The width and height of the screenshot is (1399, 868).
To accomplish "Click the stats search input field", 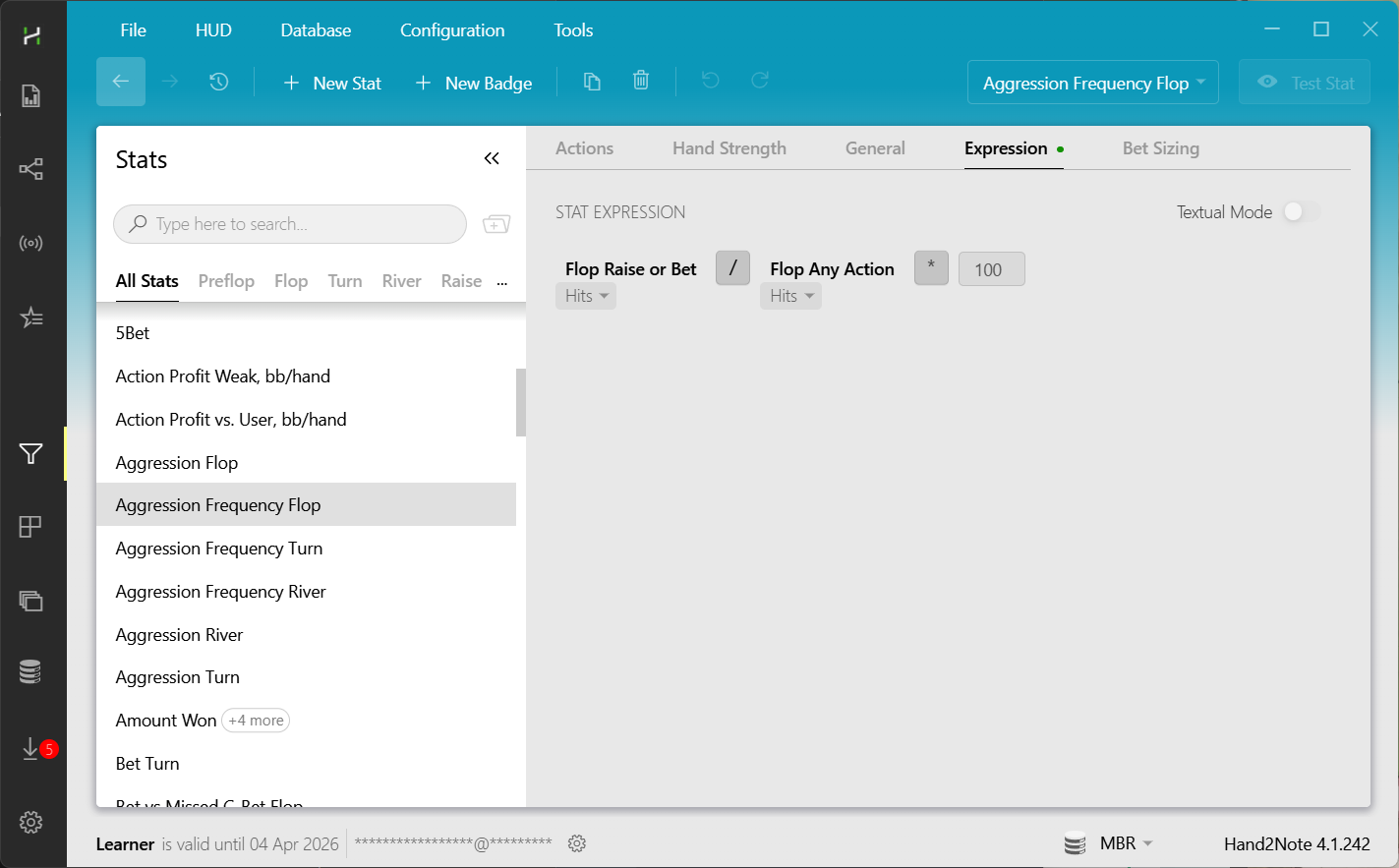I will (290, 224).
